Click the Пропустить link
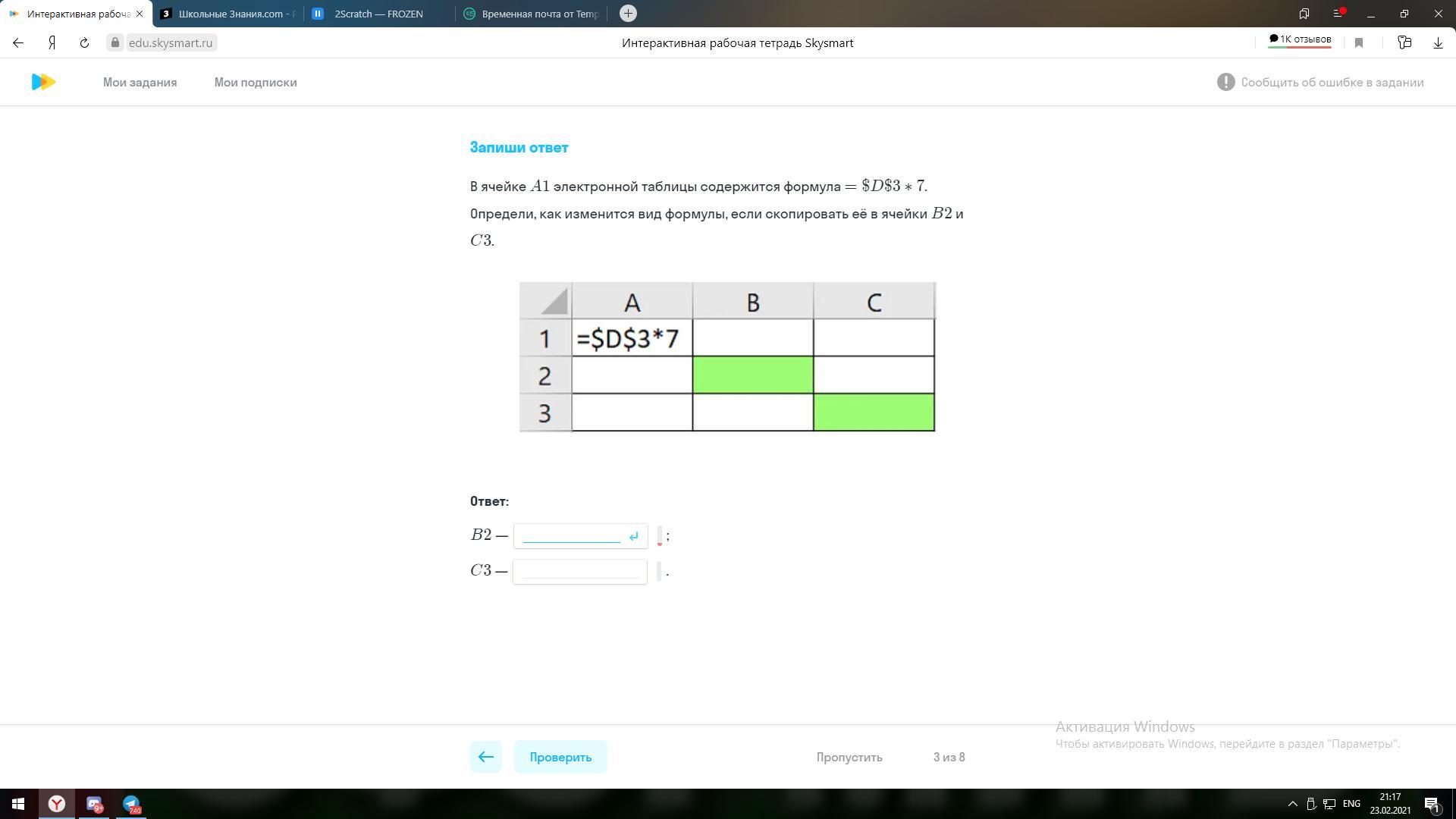Viewport: 1456px width, 819px height. [849, 757]
